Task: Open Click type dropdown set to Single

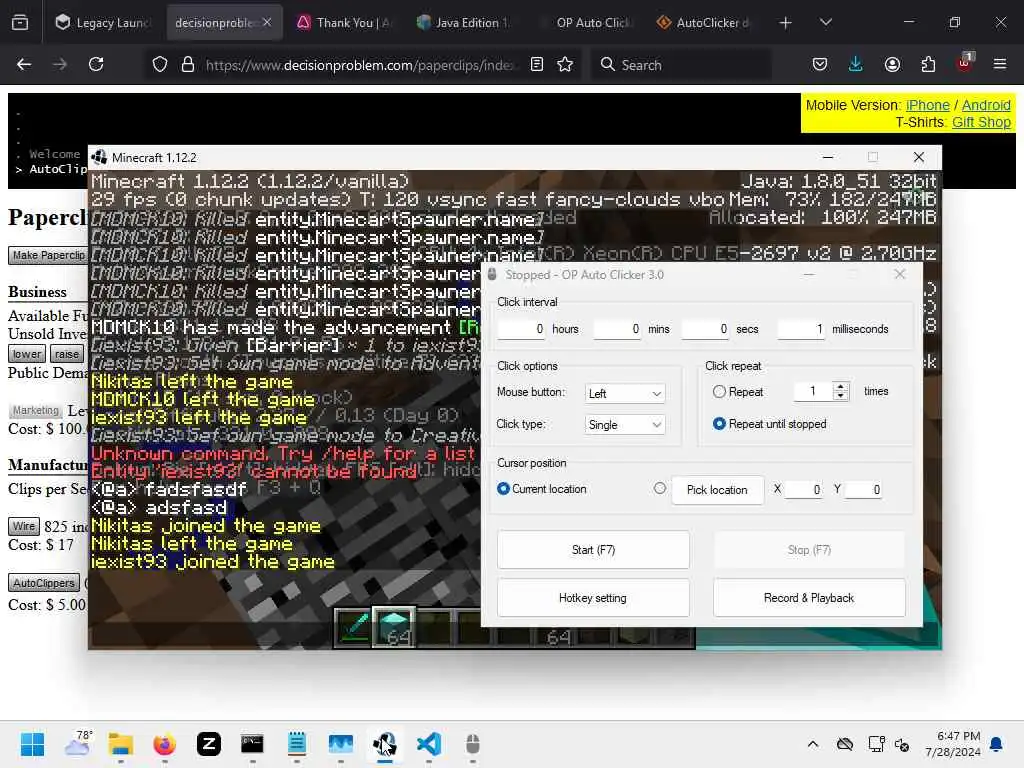Action: click(625, 424)
